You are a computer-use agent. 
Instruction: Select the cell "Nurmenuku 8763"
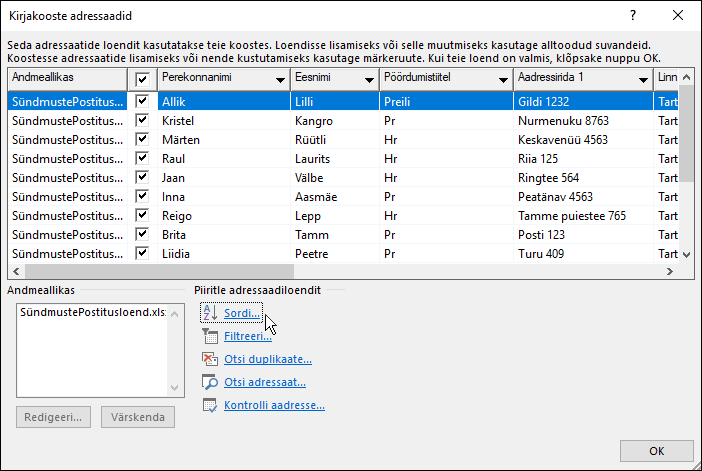[x=583, y=120]
